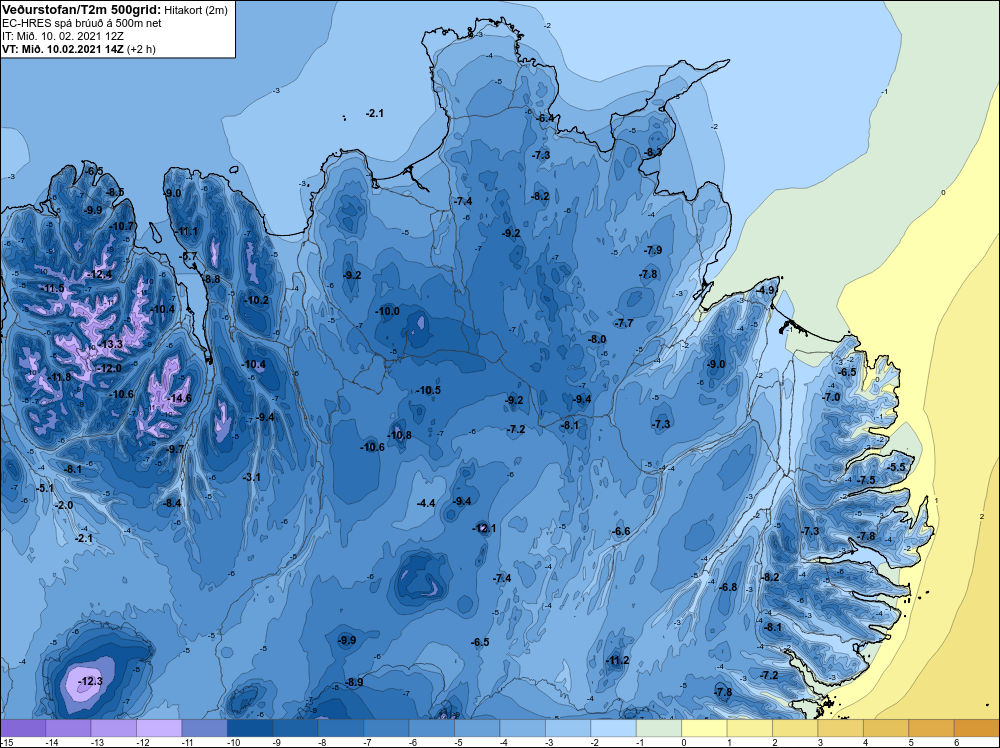
Task: Click the -4.4 temperature value
Action: (x=425, y=504)
